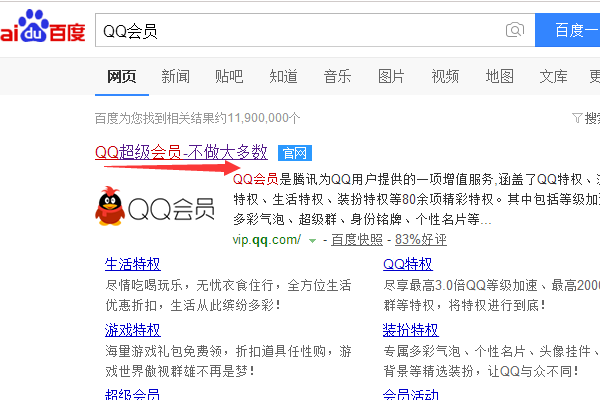Switch to the 贴吧 tab
600x400 pixels.
229,76
